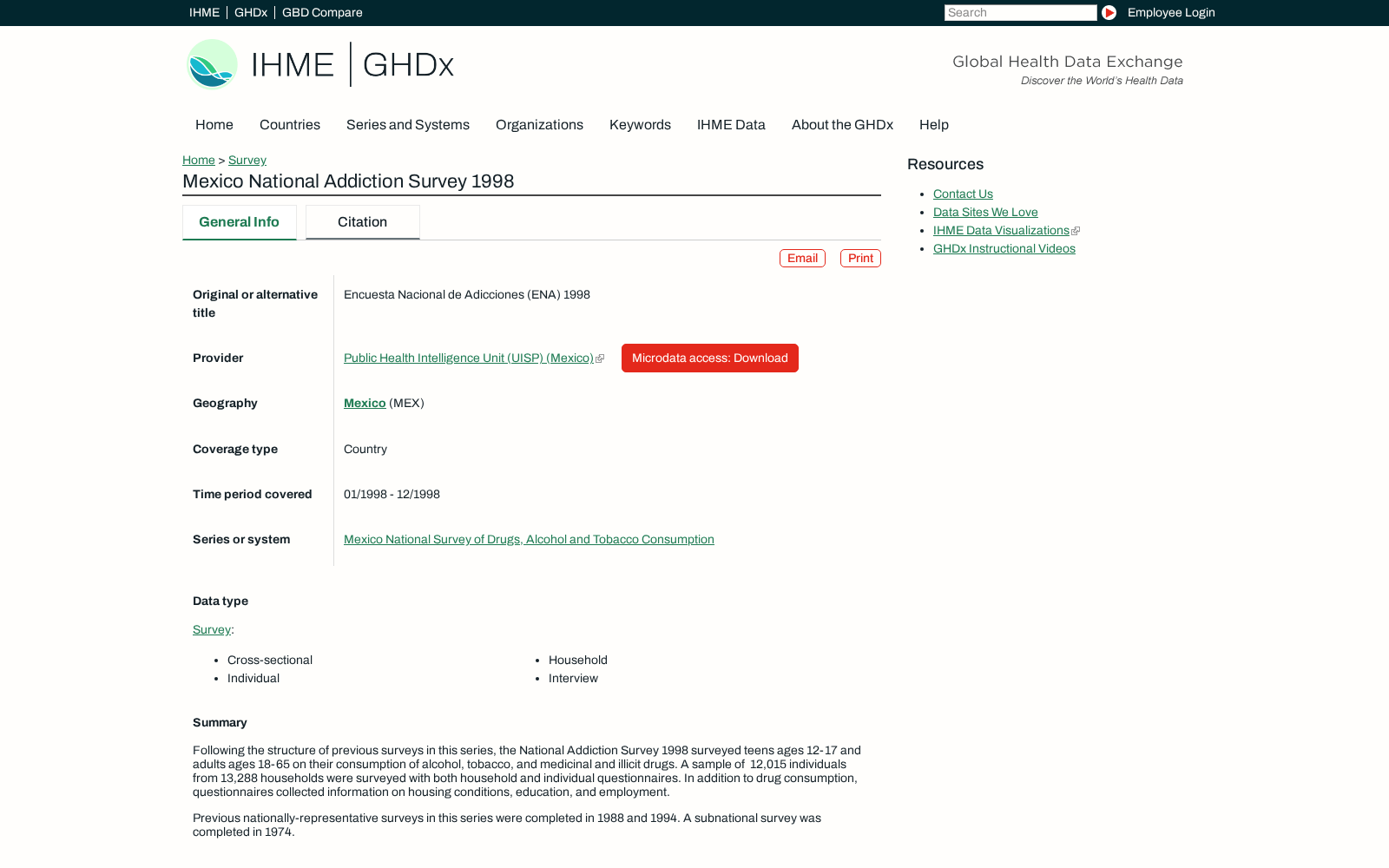This screenshot has width=1389, height=868.
Task: Go to Home in main navigation menu
Action: (214, 125)
